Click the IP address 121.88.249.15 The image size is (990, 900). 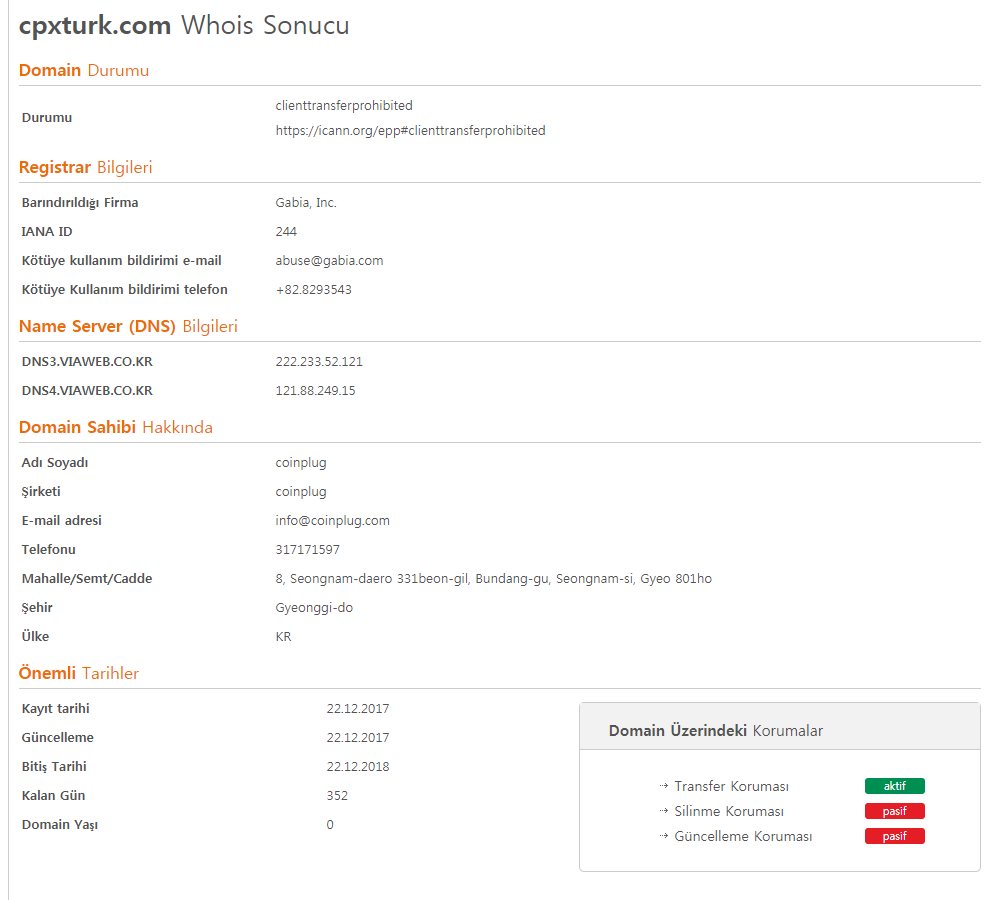[315, 391]
